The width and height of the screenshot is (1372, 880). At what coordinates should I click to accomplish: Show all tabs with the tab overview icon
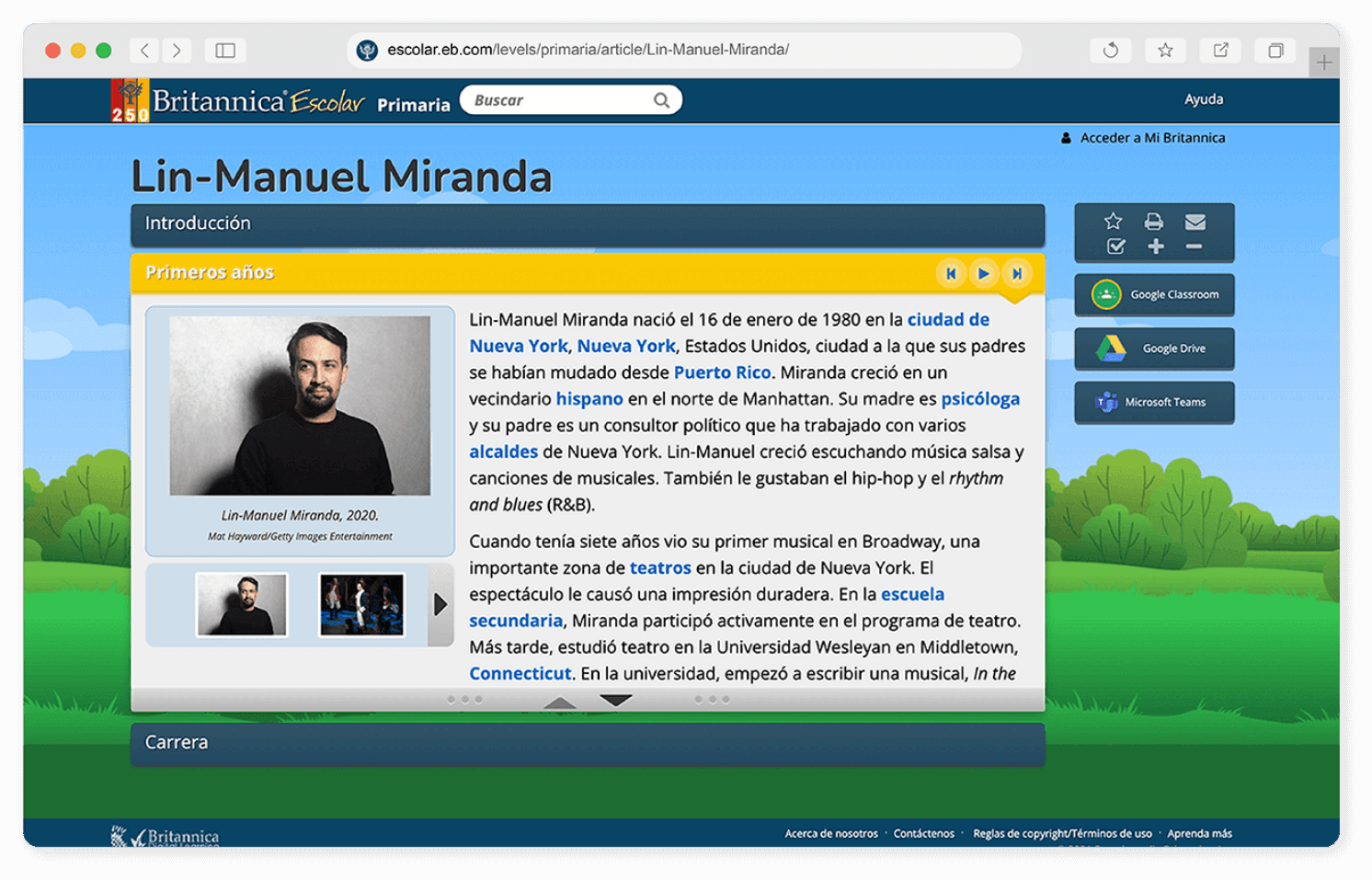pos(1275,50)
